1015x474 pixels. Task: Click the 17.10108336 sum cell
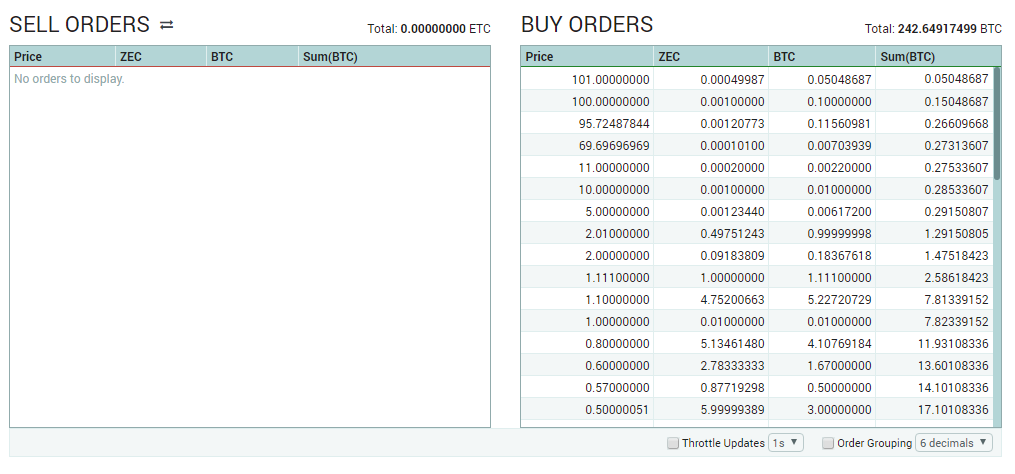pyautogui.click(x=934, y=409)
